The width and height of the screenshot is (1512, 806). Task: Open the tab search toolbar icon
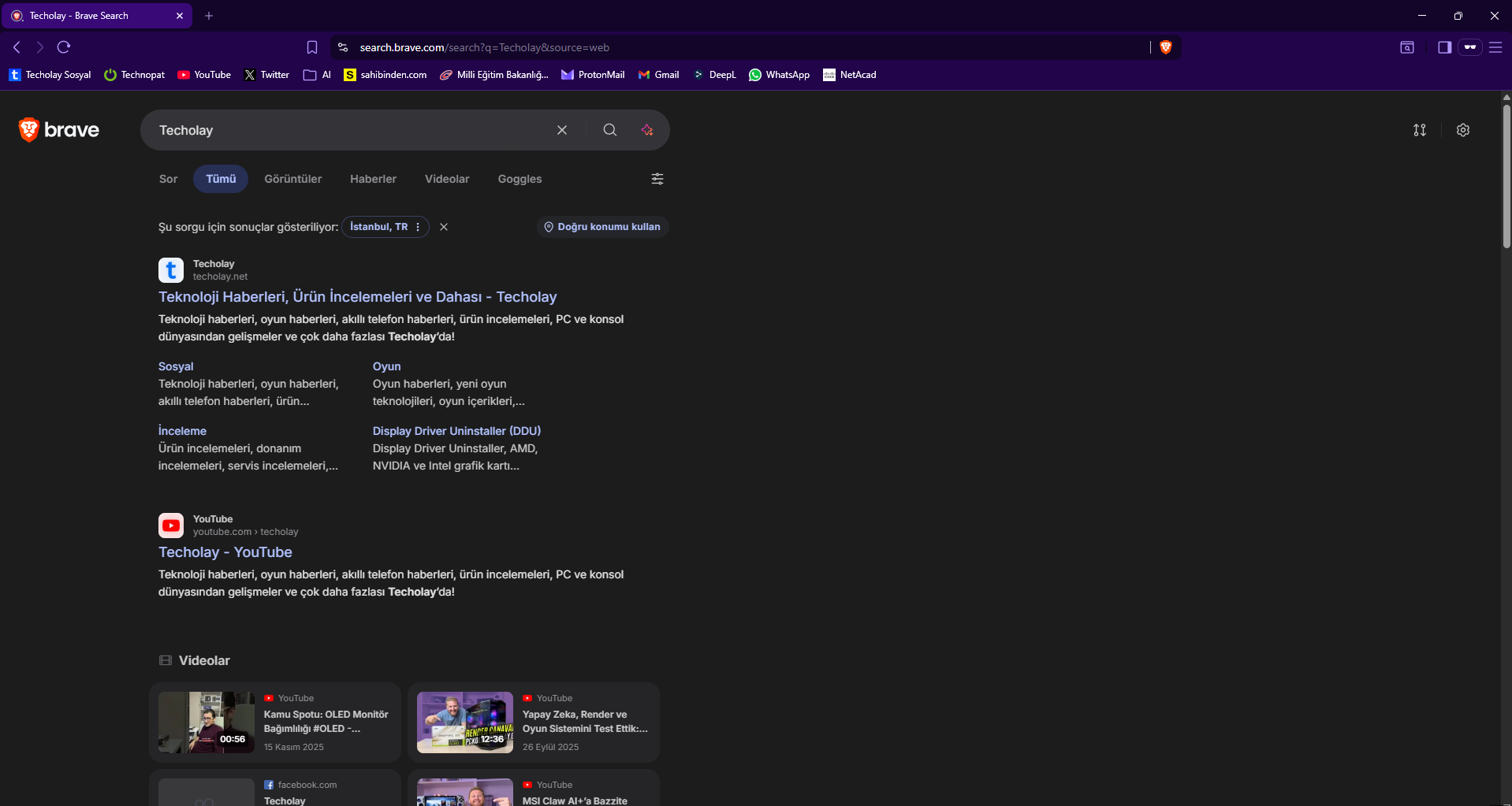click(x=1407, y=47)
